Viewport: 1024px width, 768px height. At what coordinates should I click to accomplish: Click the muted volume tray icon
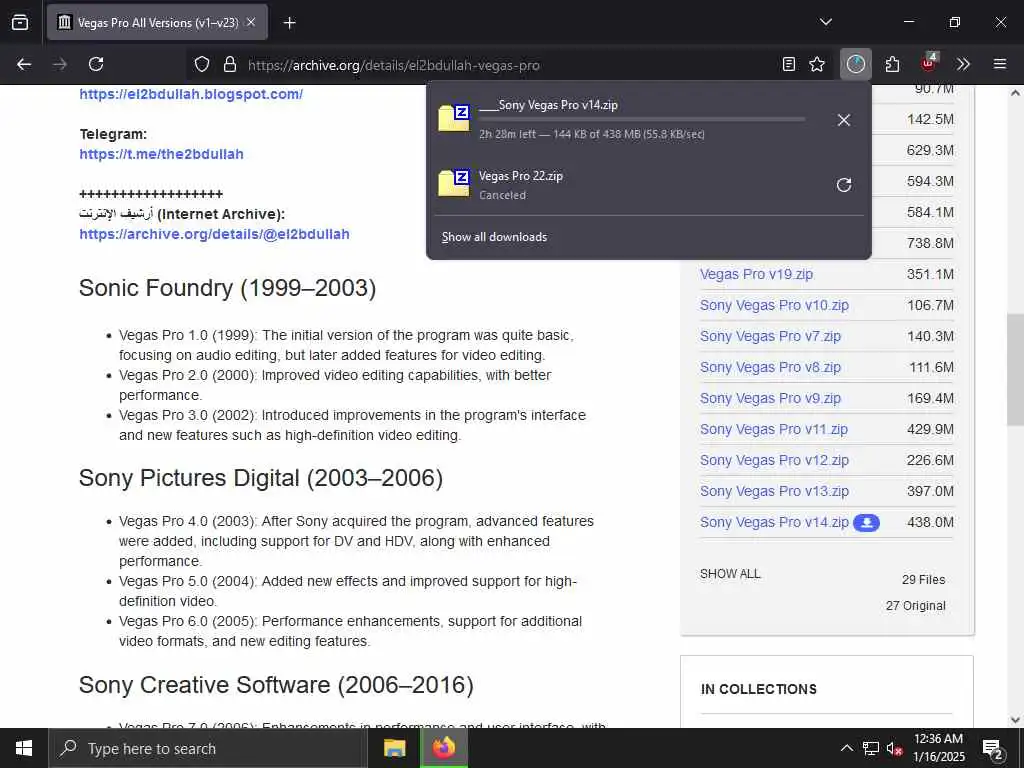[894, 749]
